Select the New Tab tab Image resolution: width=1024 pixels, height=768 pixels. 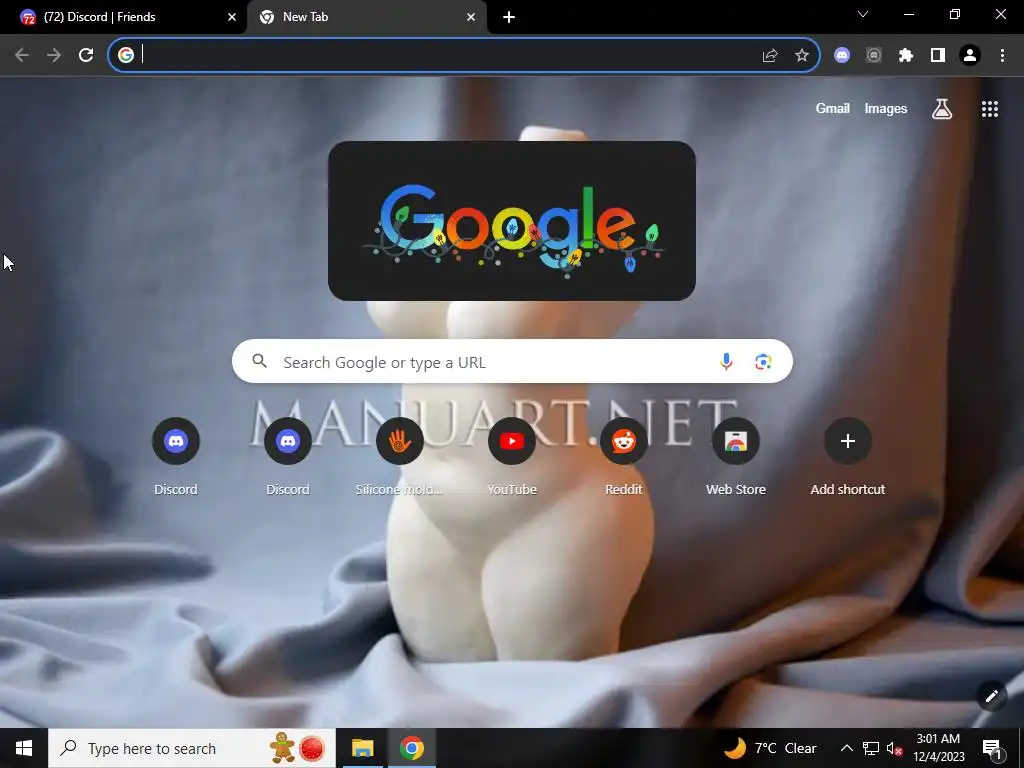point(367,17)
